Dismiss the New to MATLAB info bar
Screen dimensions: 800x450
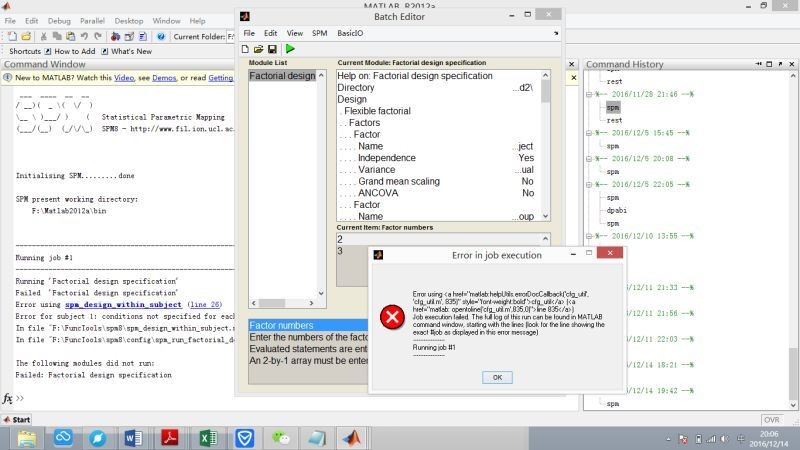point(573,78)
